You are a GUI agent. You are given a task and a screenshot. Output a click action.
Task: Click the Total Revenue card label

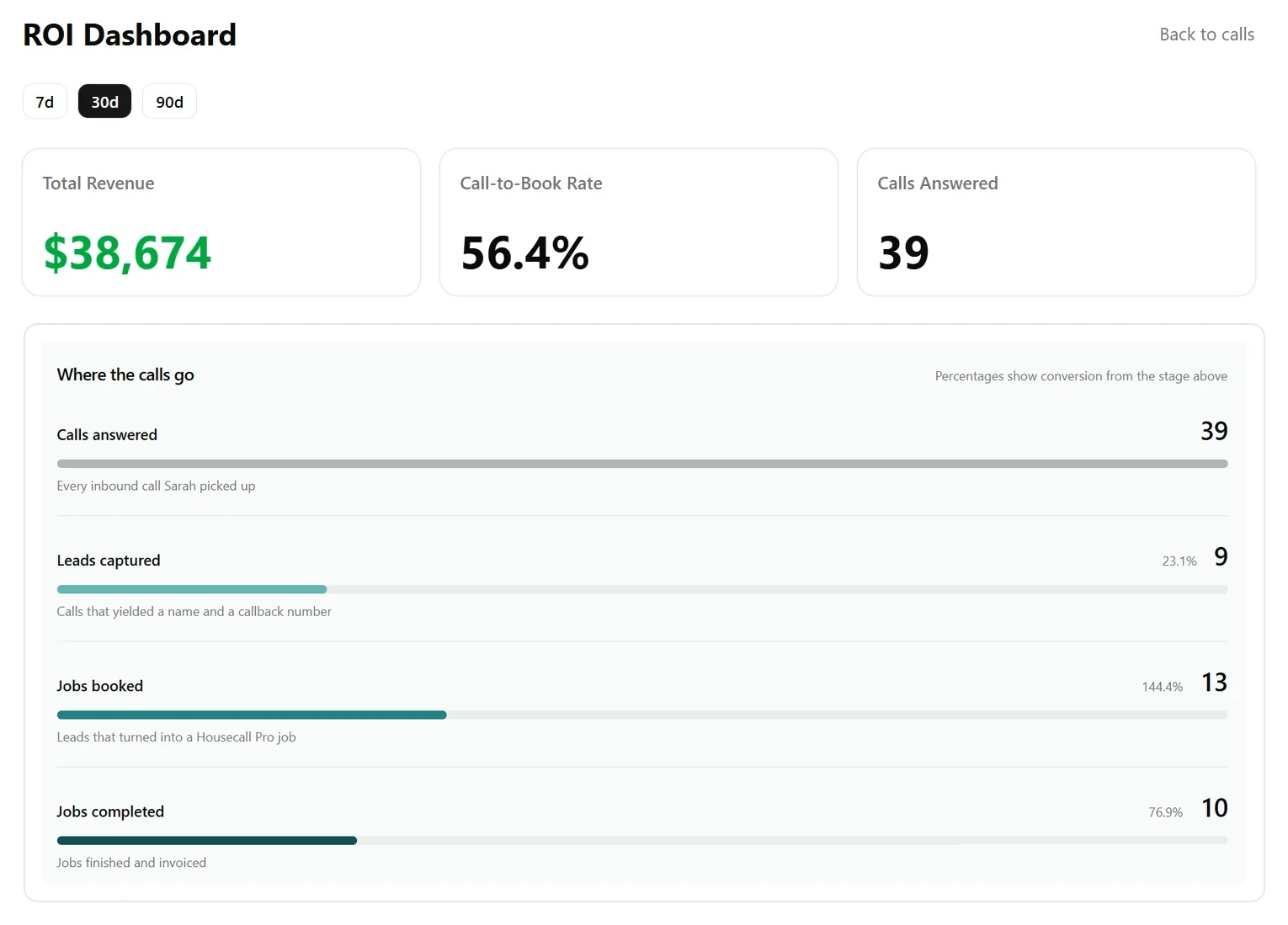[98, 183]
